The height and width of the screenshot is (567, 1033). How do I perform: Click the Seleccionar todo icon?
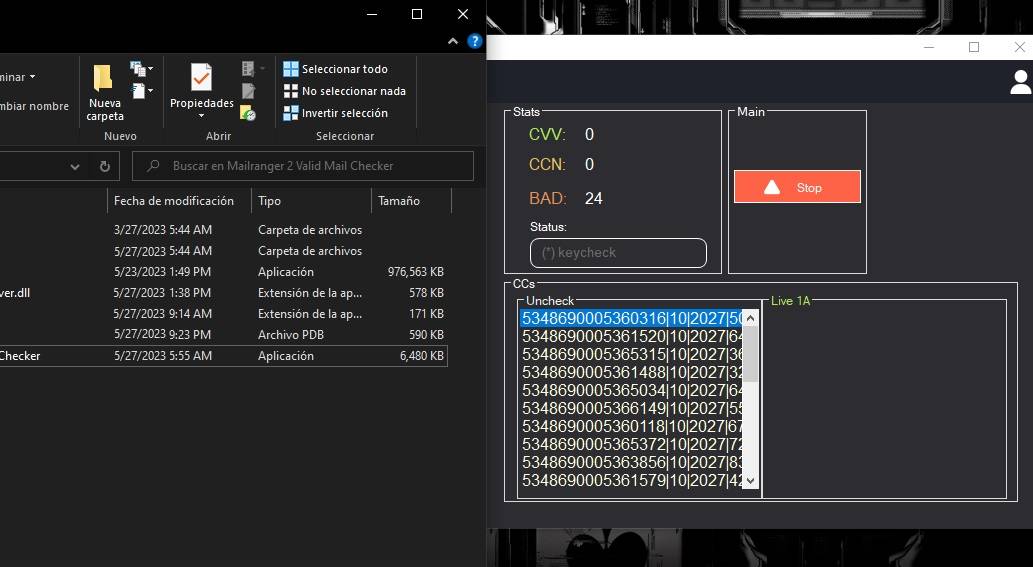point(291,69)
